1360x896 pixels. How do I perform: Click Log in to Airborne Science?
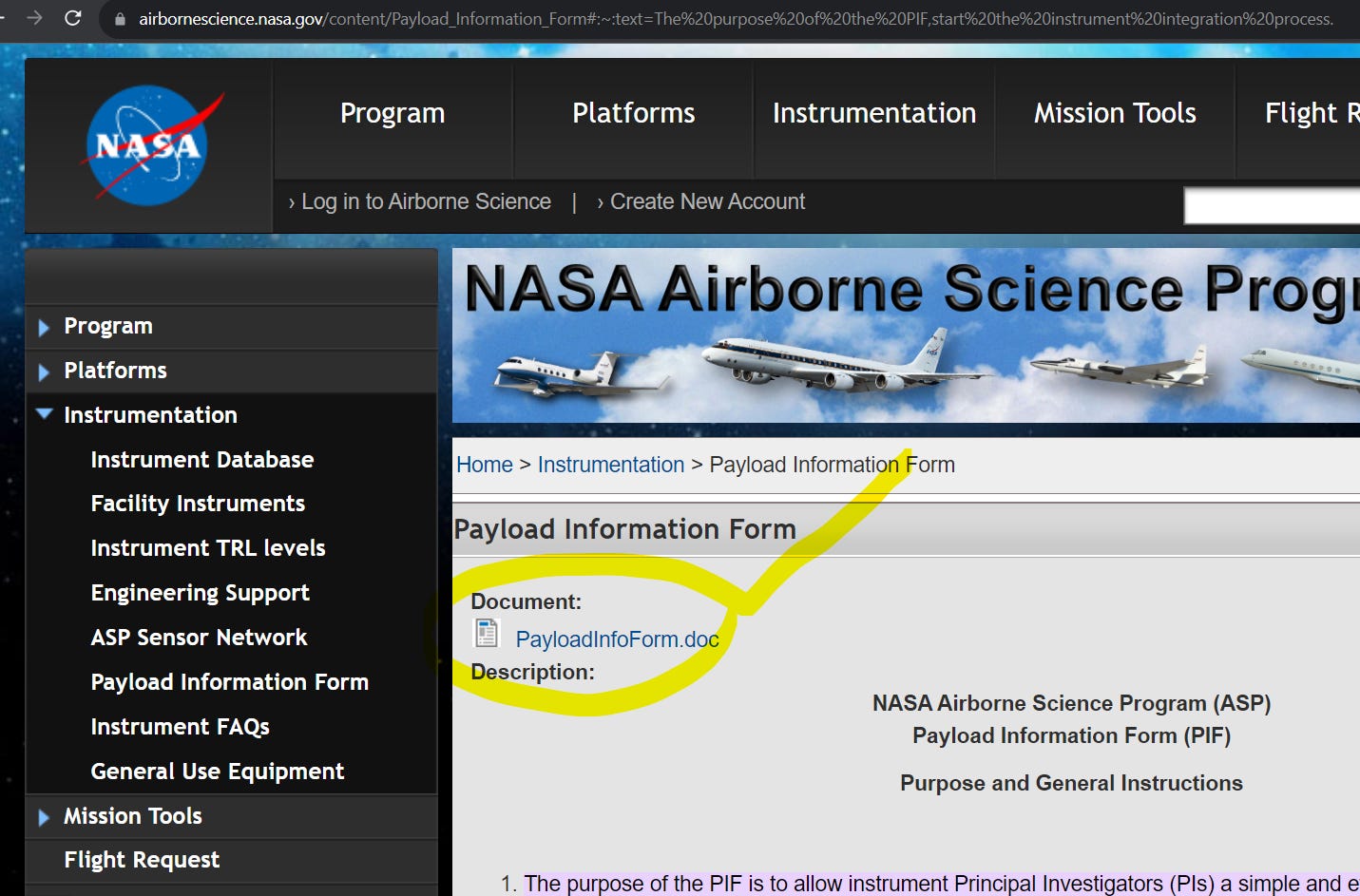425,201
